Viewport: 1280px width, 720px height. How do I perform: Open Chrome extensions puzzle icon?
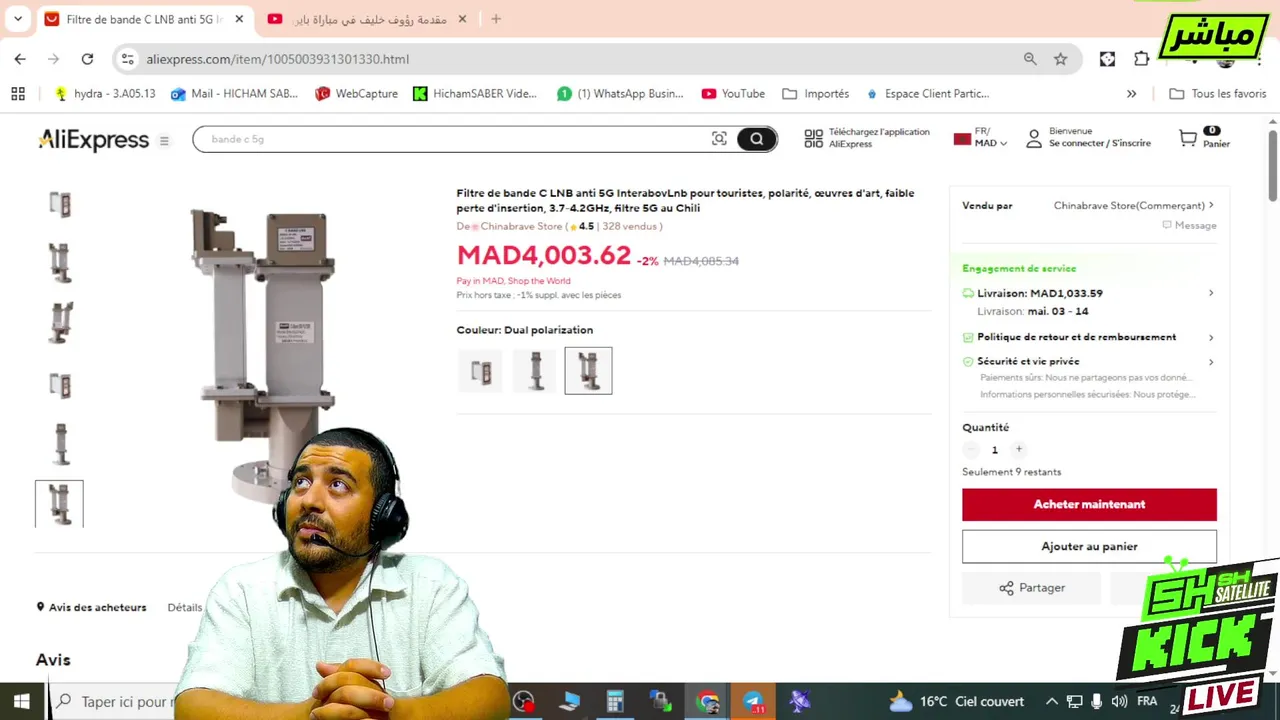tap(1141, 59)
